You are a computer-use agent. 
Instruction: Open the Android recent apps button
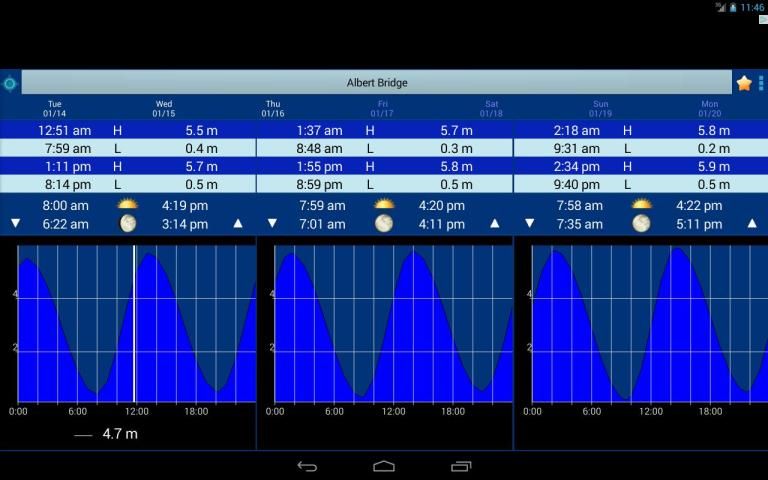[461, 466]
